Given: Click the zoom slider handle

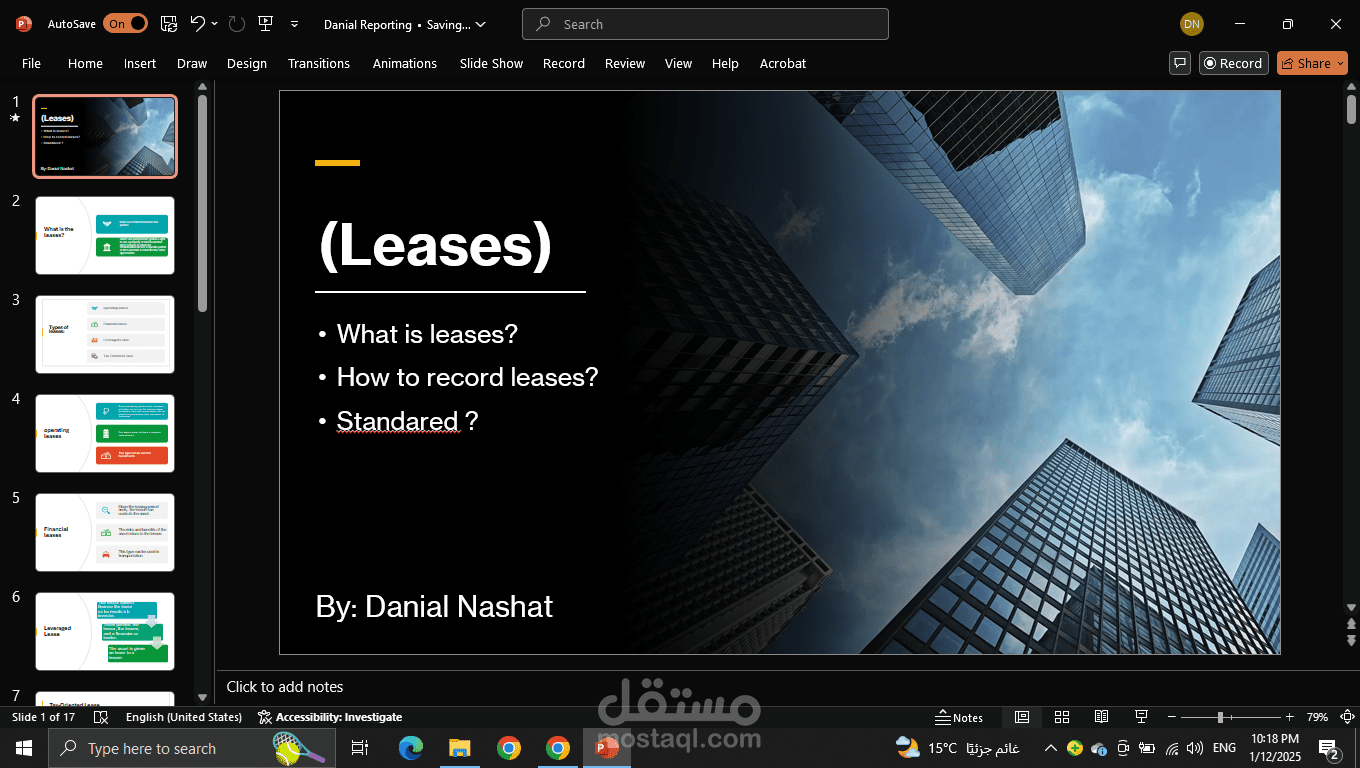Looking at the screenshot, I should click(1220, 717).
